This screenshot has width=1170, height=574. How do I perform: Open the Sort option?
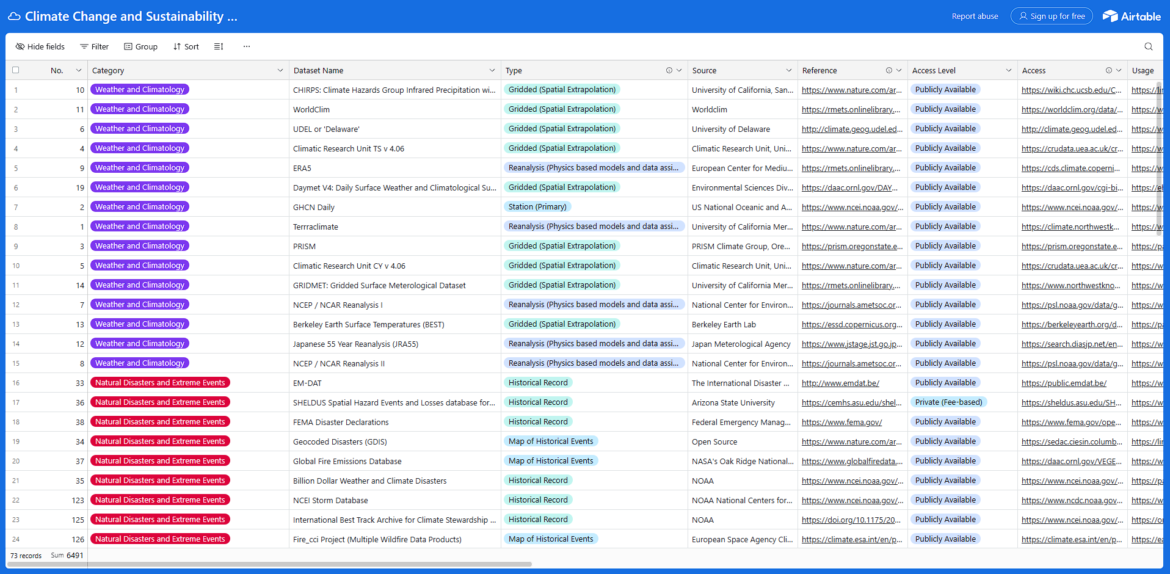tap(186, 46)
